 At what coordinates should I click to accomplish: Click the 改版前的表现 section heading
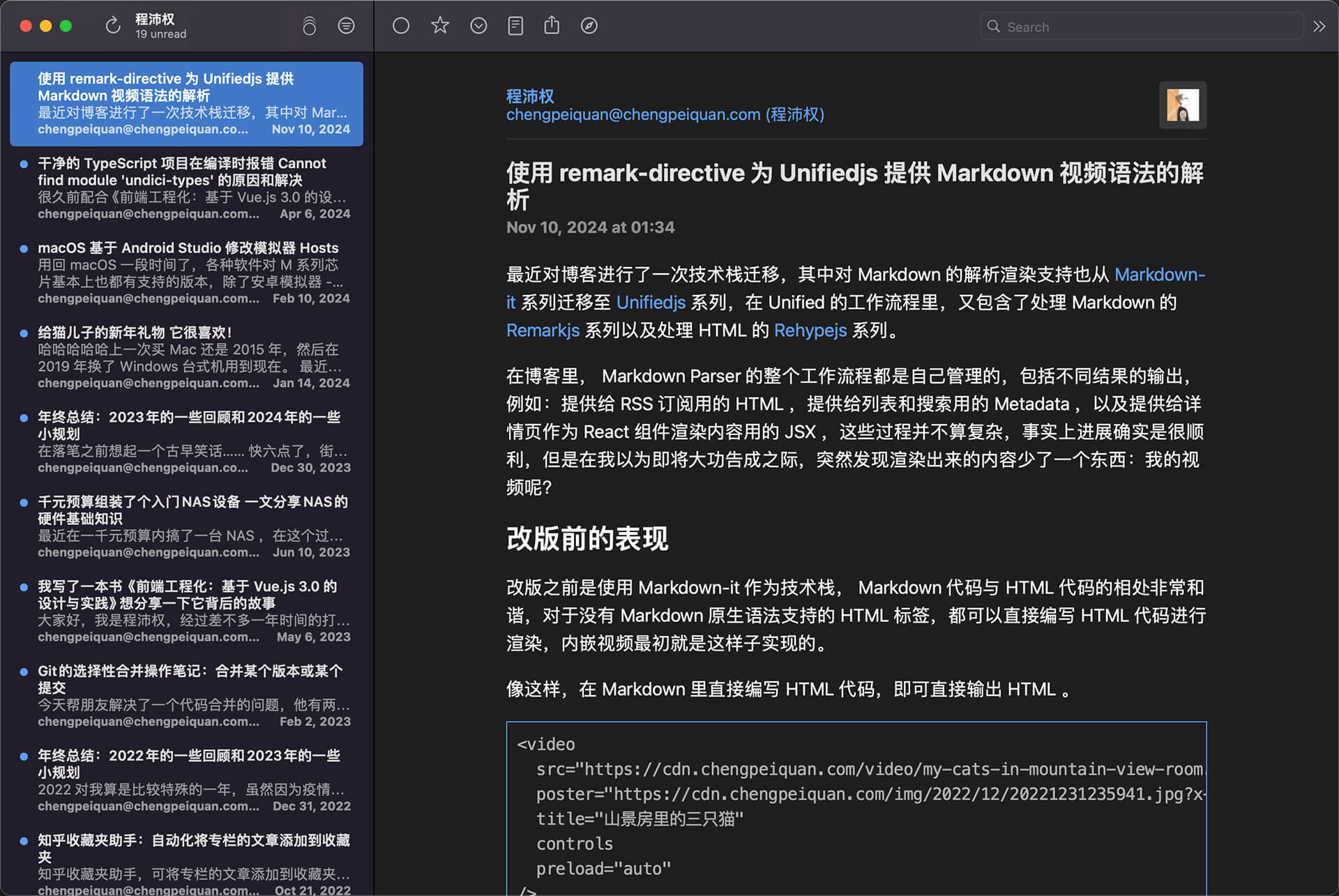coord(587,538)
